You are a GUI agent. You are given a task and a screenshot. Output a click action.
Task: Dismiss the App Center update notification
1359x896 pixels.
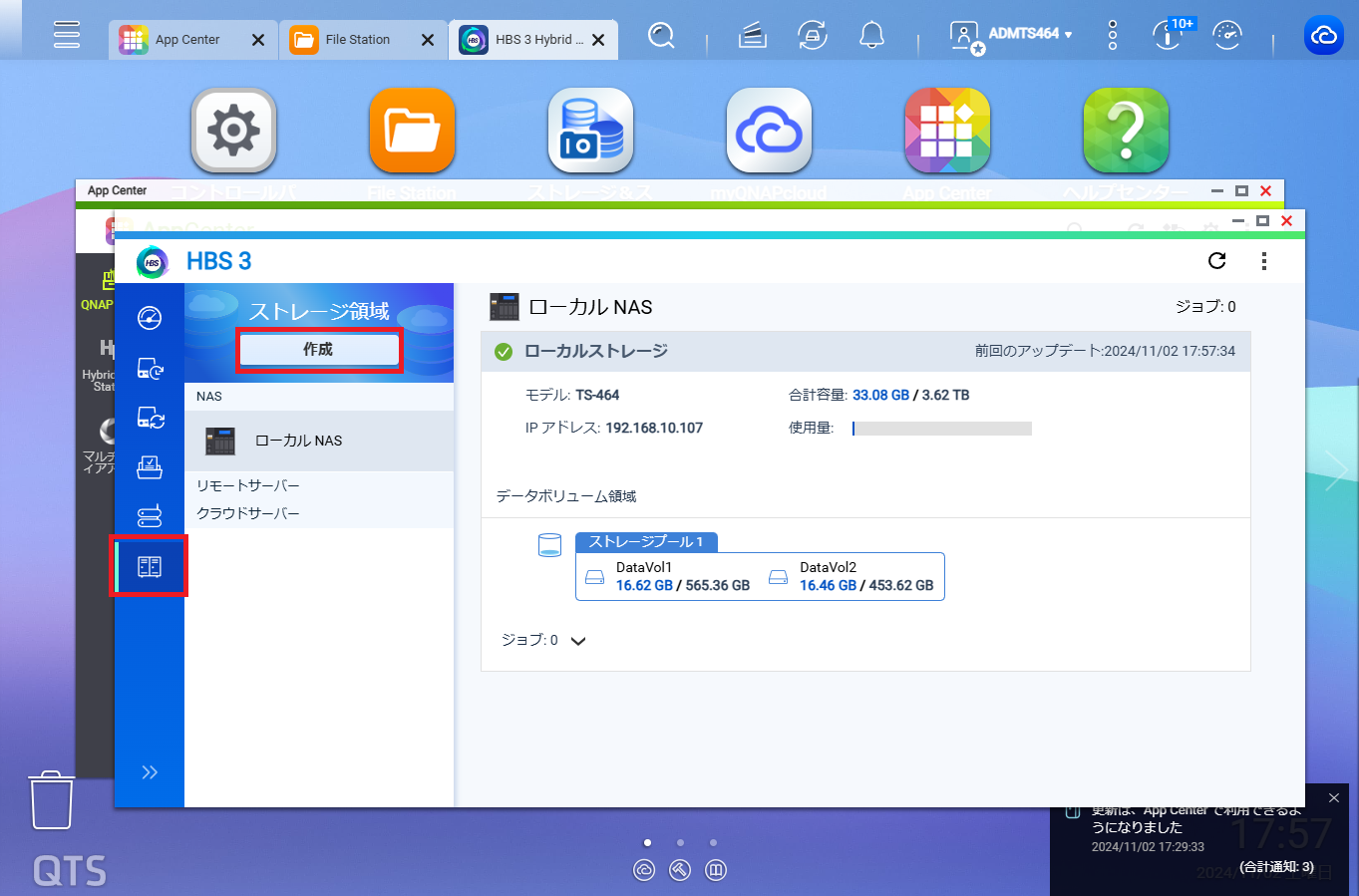point(1334,798)
